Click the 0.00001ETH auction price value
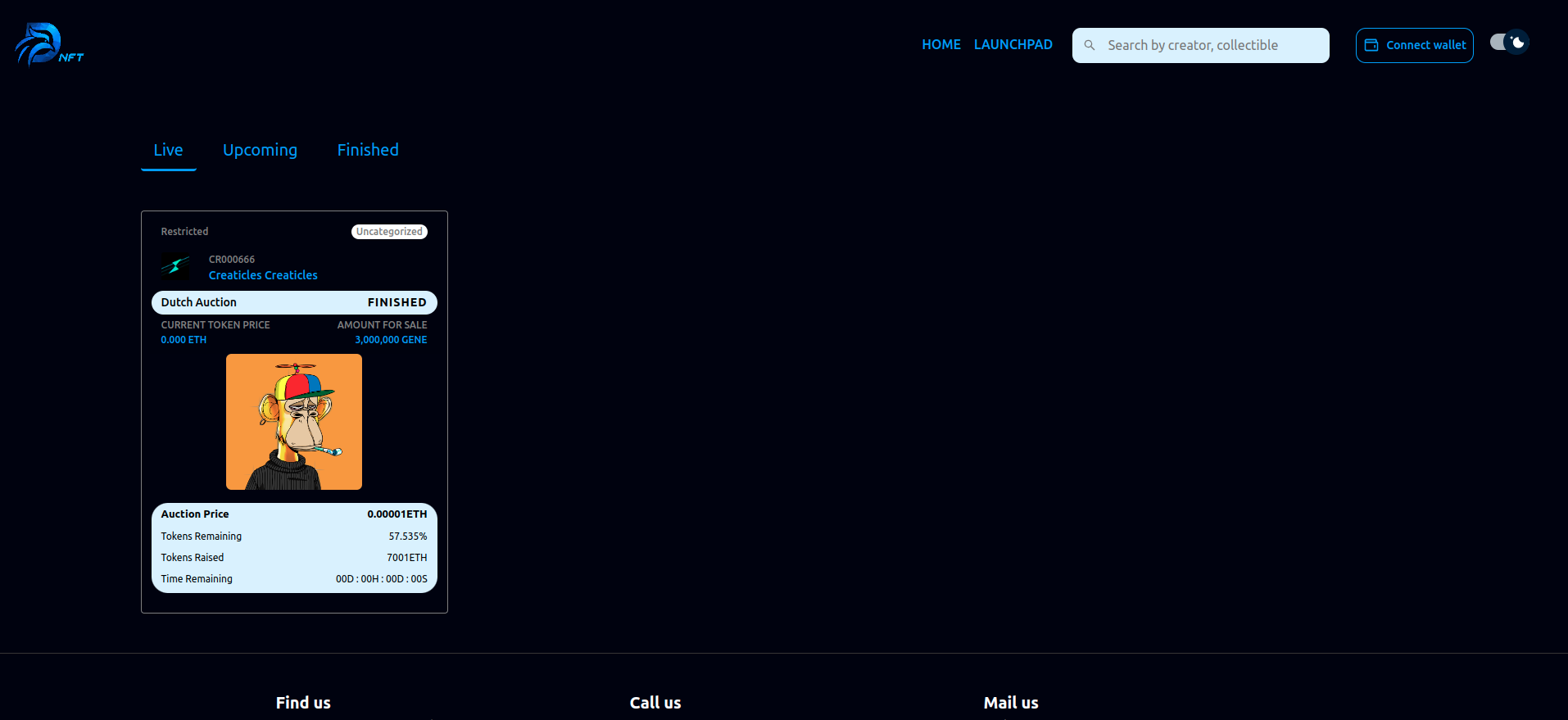The width and height of the screenshot is (1568, 720). tap(397, 514)
